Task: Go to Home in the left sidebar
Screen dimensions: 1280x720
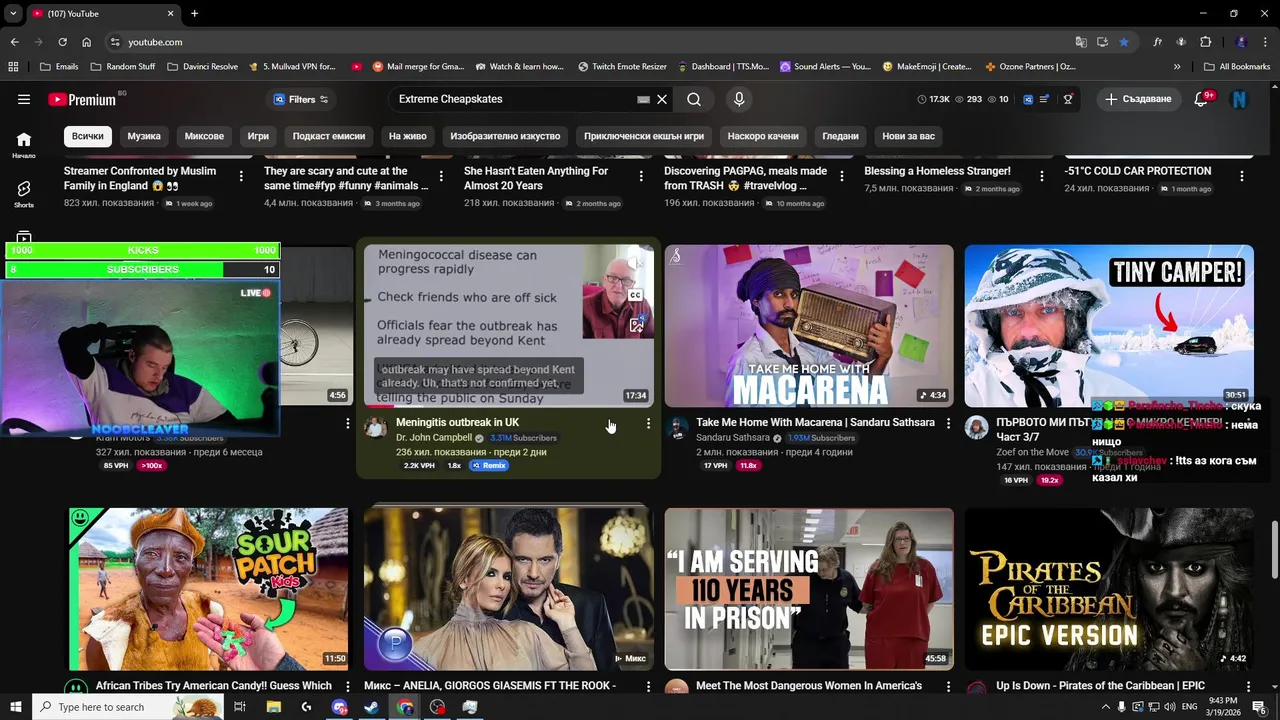Action: tap(24, 144)
